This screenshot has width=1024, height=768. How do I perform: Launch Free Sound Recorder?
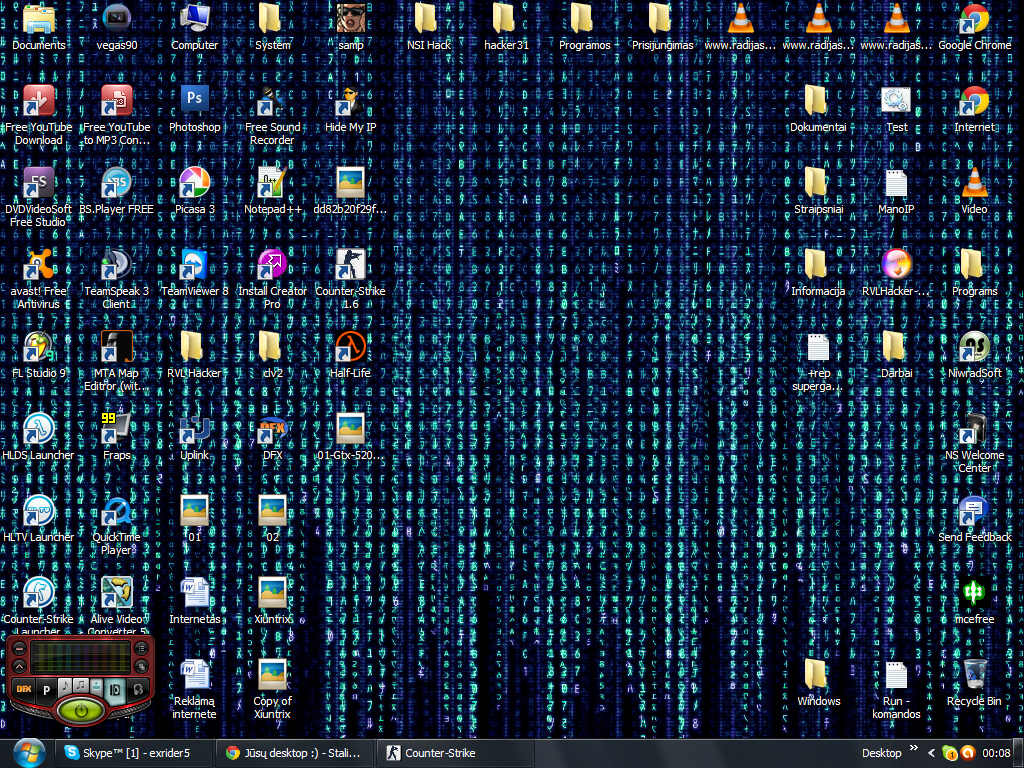click(x=272, y=116)
